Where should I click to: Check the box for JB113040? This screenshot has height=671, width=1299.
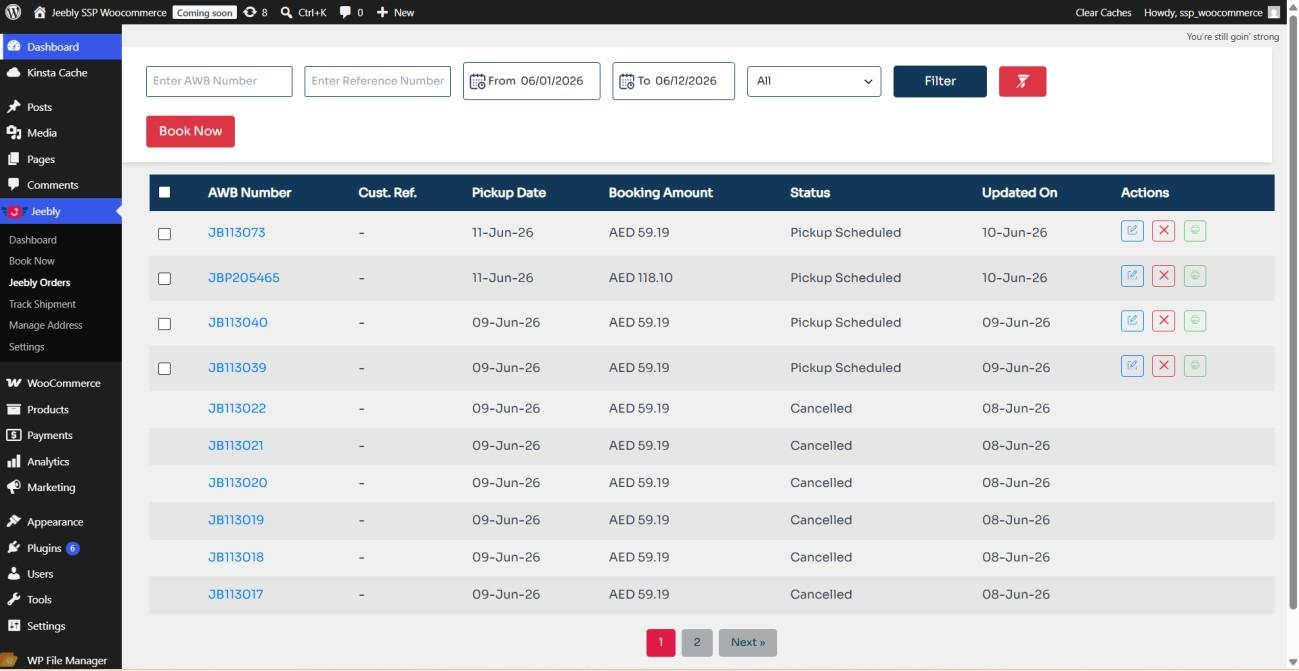pyautogui.click(x=165, y=323)
